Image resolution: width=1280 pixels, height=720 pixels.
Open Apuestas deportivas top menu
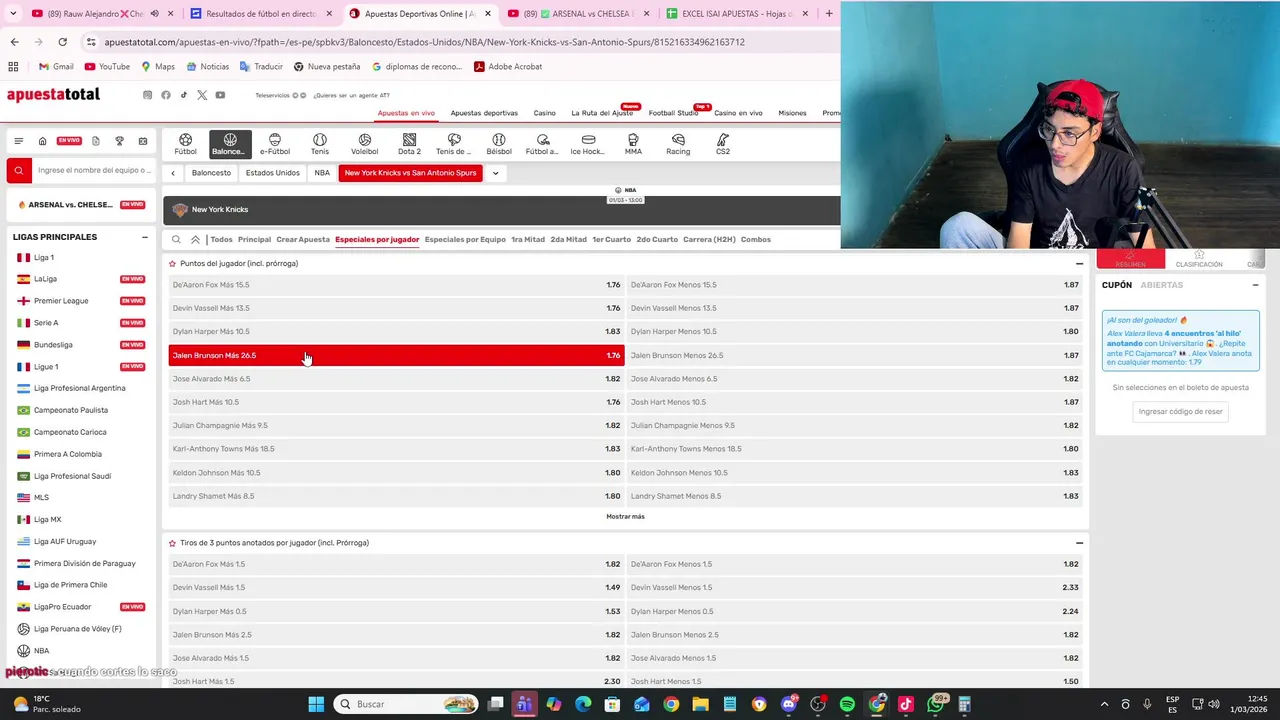(x=484, y=113)
